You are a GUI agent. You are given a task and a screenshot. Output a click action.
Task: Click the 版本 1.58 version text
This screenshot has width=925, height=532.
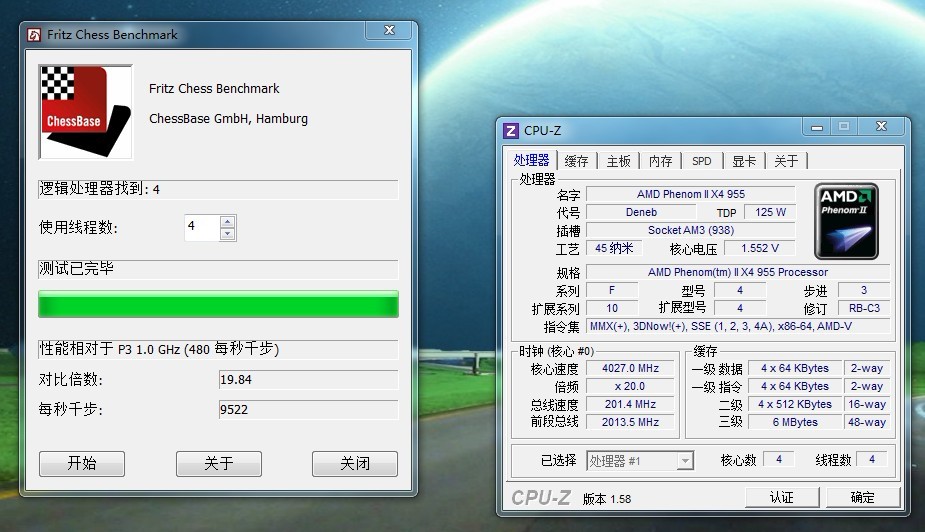[x=607, y=499]
